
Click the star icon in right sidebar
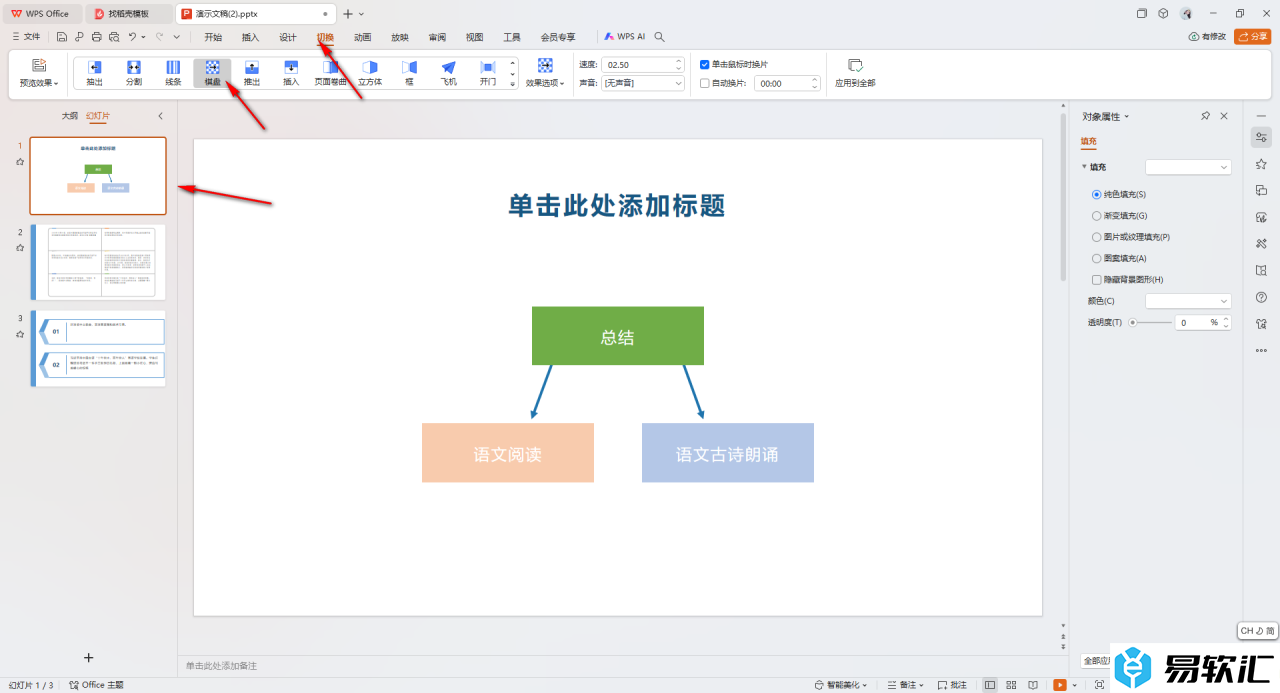1261,164
